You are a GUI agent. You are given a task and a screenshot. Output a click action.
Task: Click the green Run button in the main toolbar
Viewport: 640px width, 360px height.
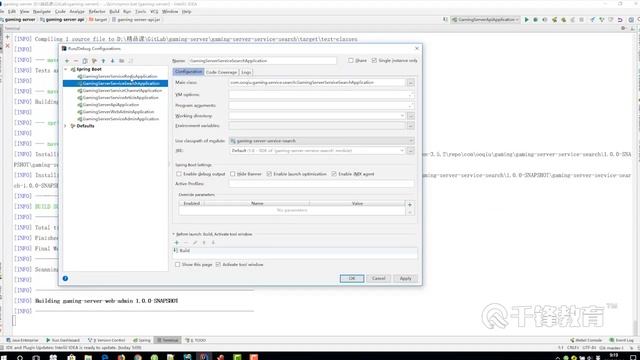tap(527, 20)
